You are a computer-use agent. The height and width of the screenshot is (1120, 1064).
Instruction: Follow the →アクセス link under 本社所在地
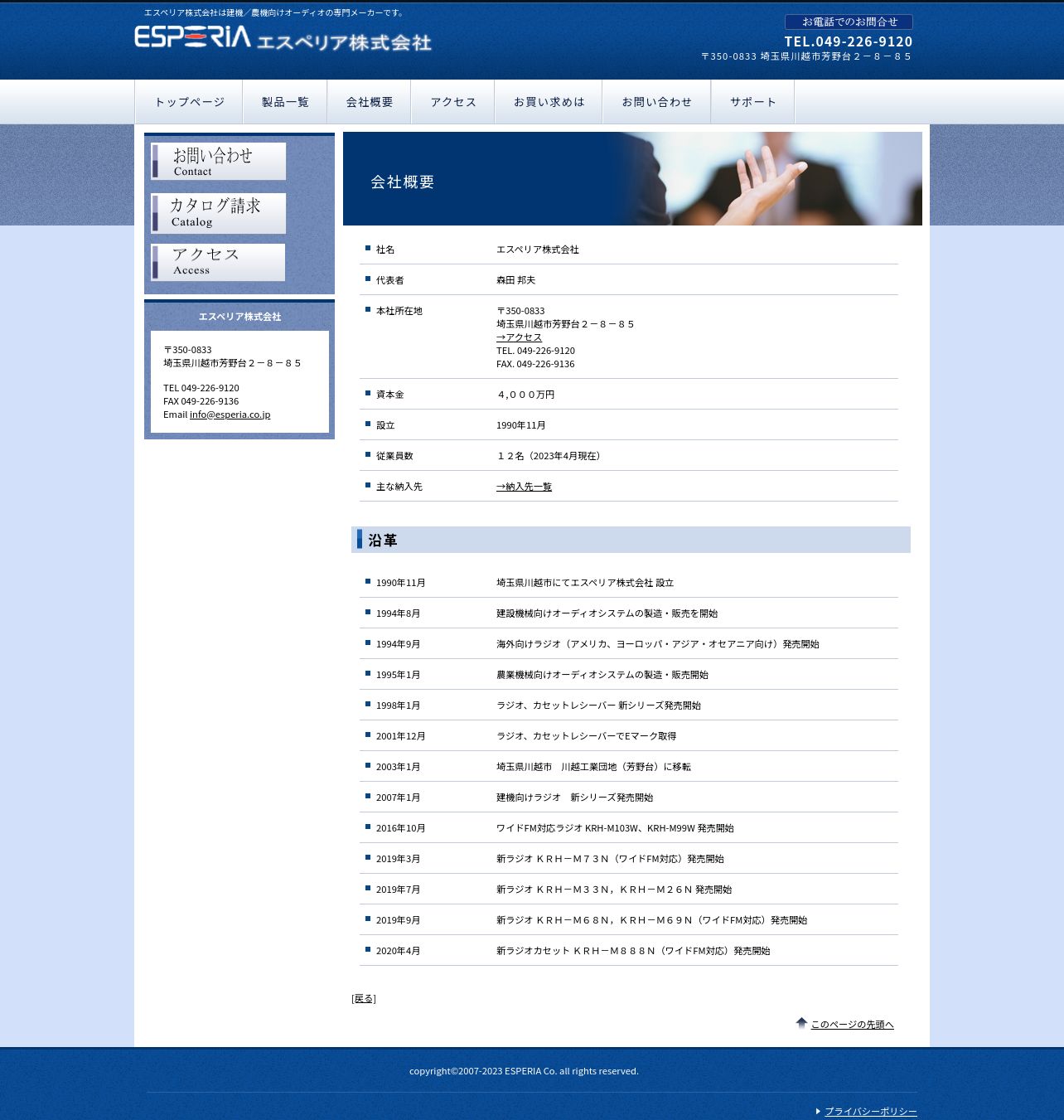[x=519, y=337]
